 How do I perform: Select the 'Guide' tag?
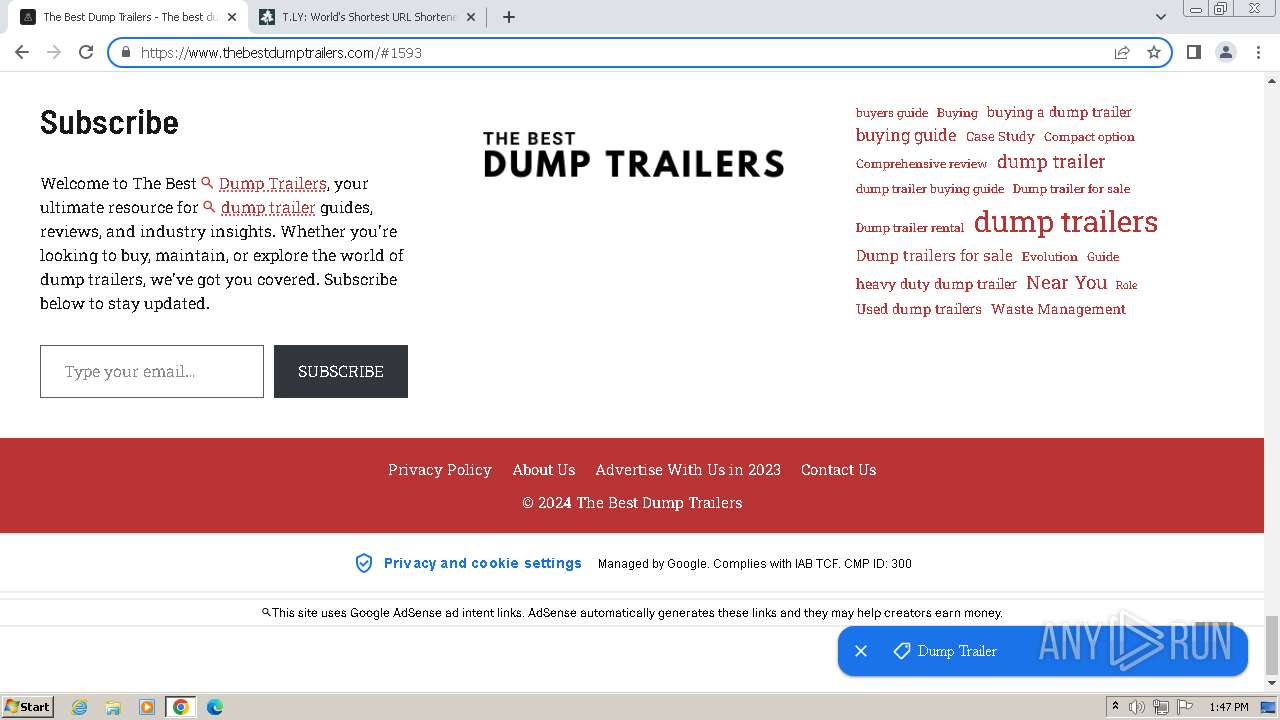[x=1103, y=257]
